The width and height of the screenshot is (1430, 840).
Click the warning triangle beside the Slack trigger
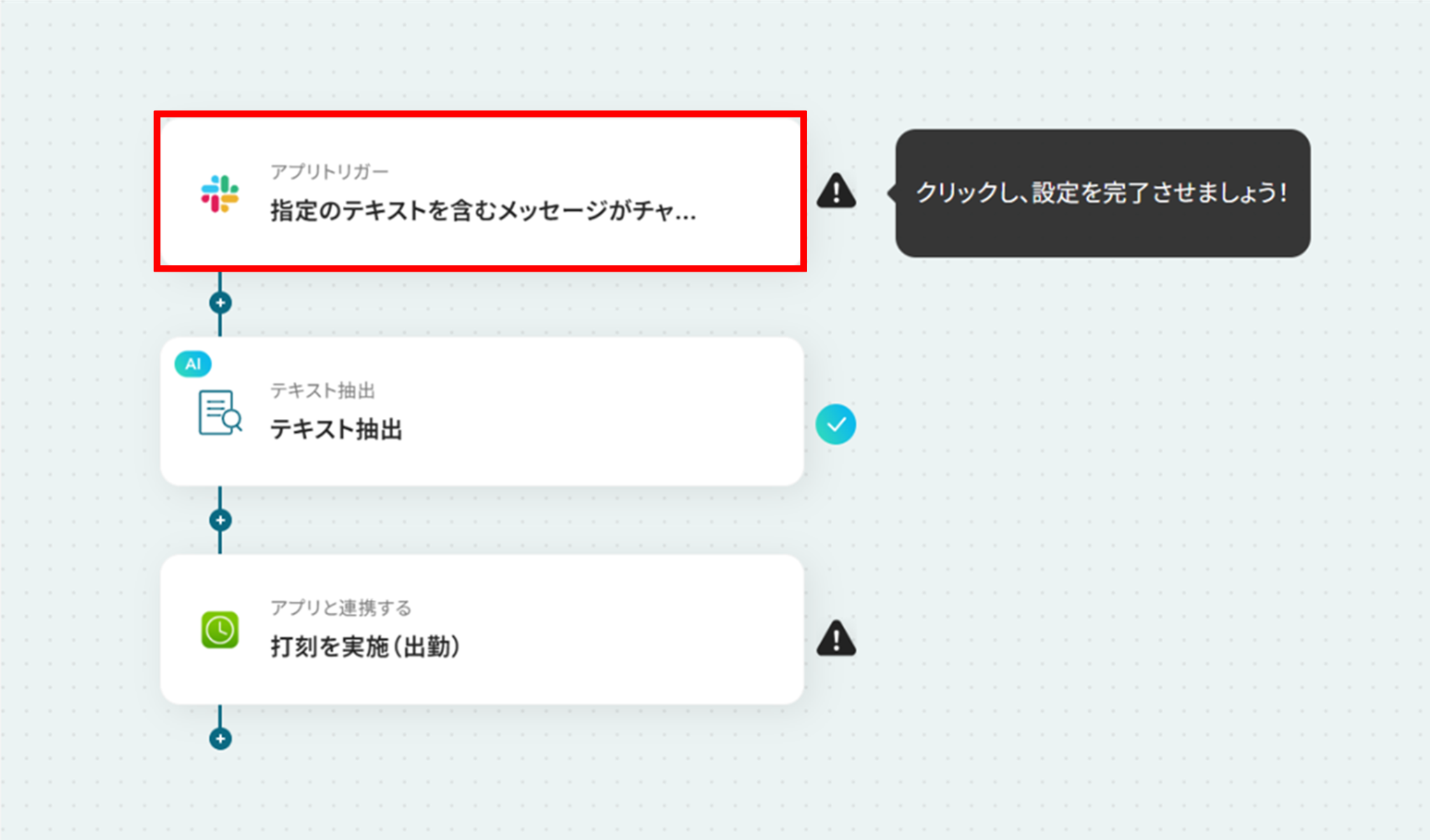(836, 191)
